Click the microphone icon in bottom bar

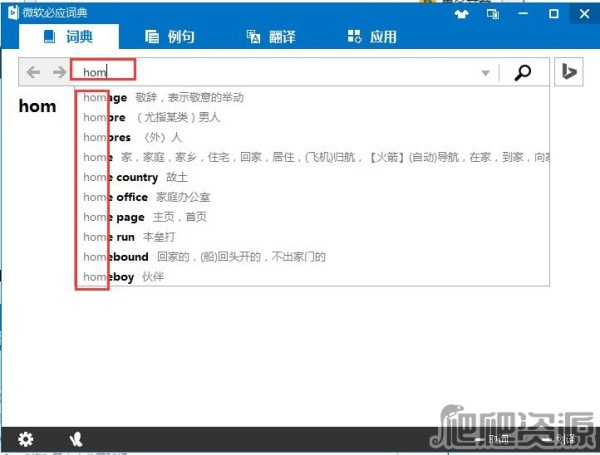76,439
